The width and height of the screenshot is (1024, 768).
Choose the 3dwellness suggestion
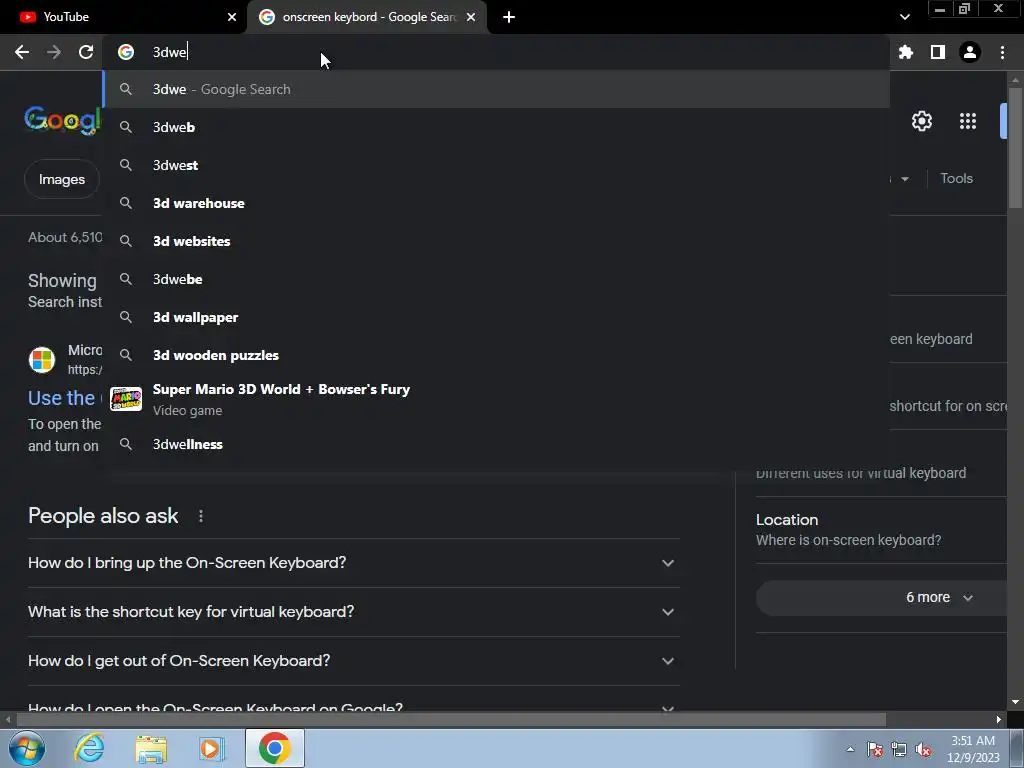click(496, 444)
